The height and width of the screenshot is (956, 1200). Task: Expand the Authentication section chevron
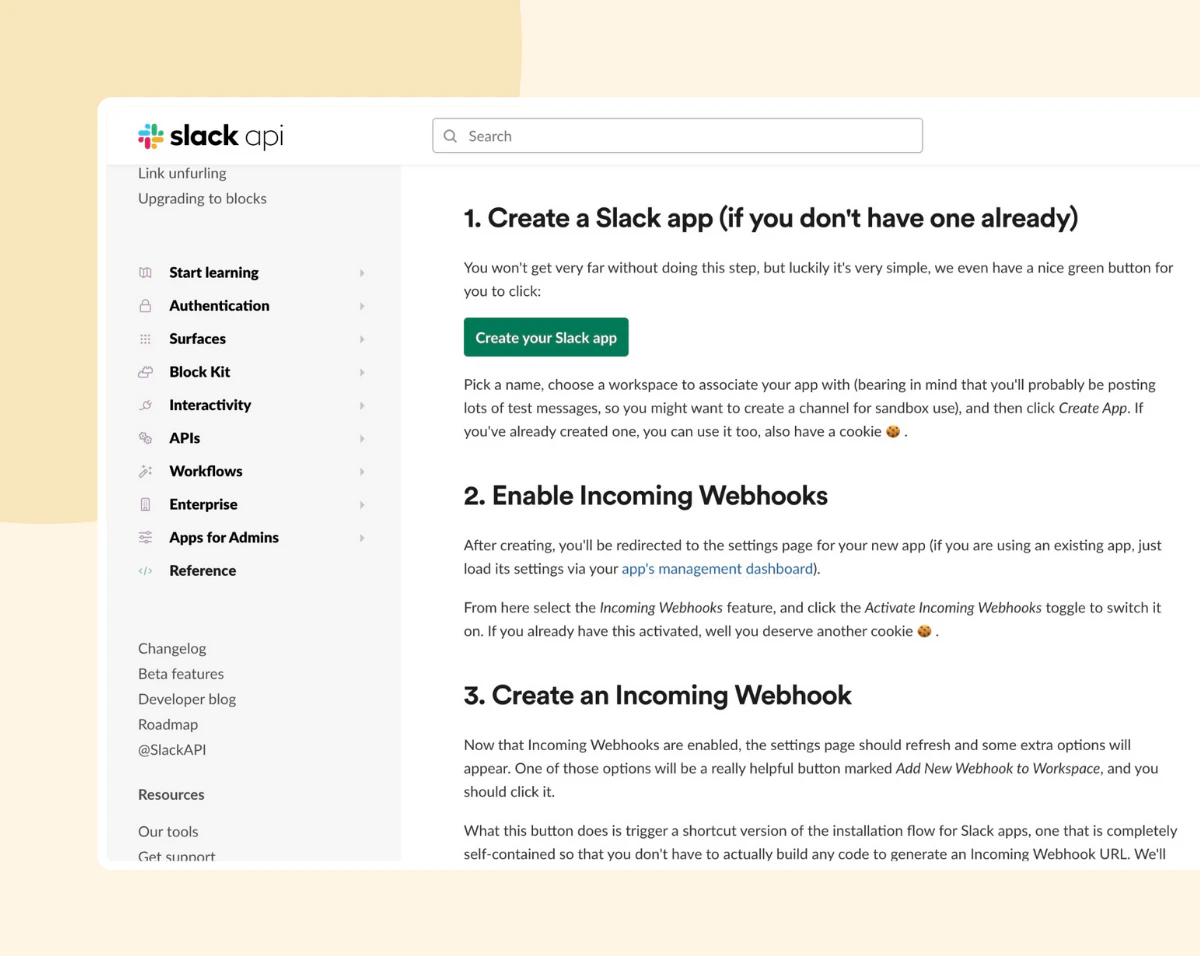pos(362,305)
